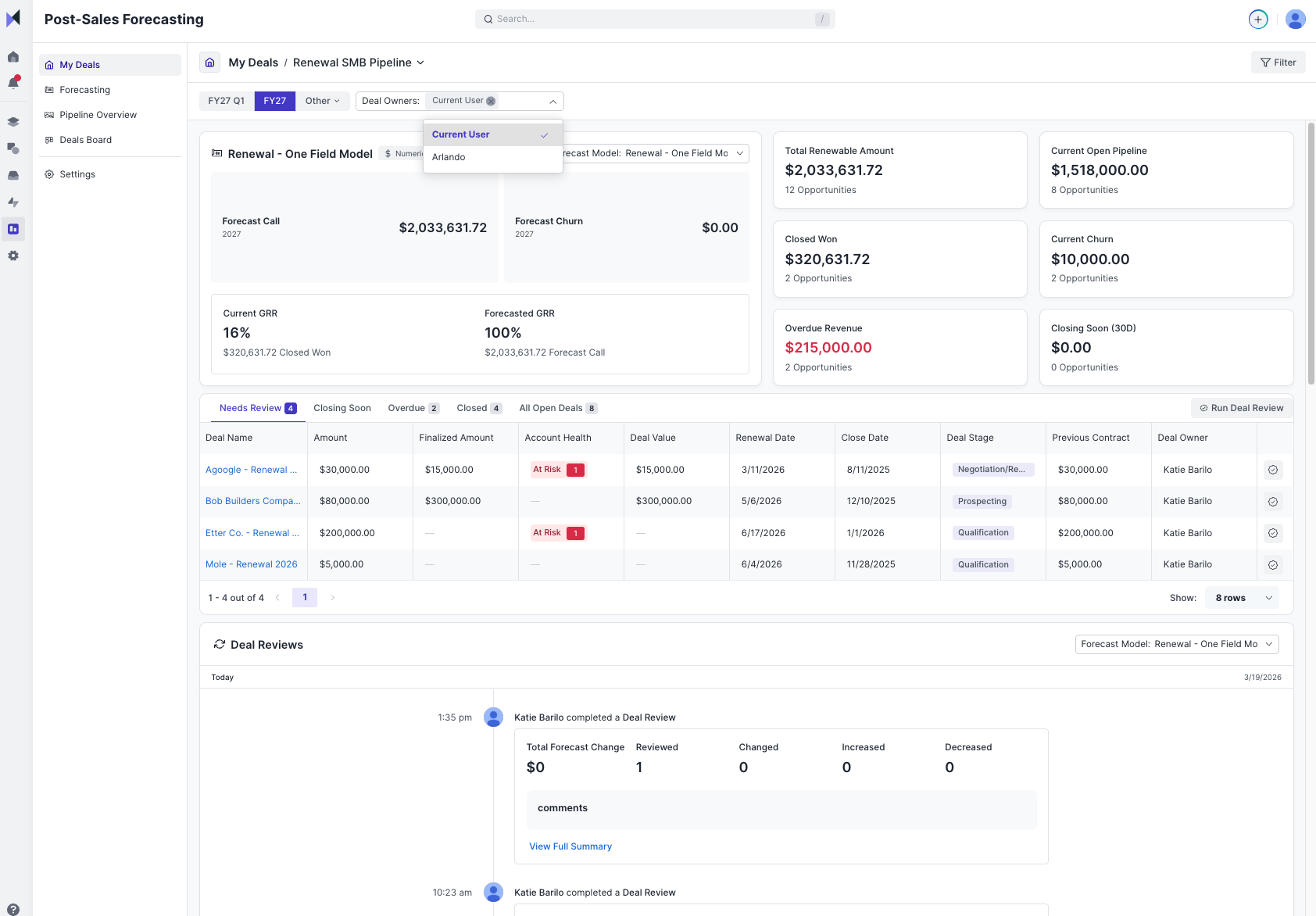
Task: Open Pipeline Overview in sidebar
Action: tap(98, 115)
